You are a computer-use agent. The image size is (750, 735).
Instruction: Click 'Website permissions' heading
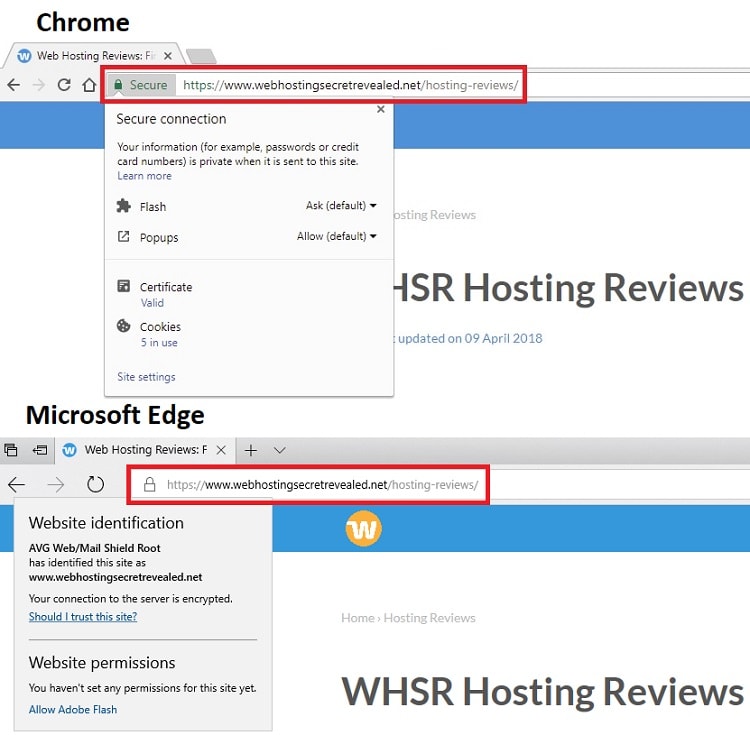pos(102,663)
